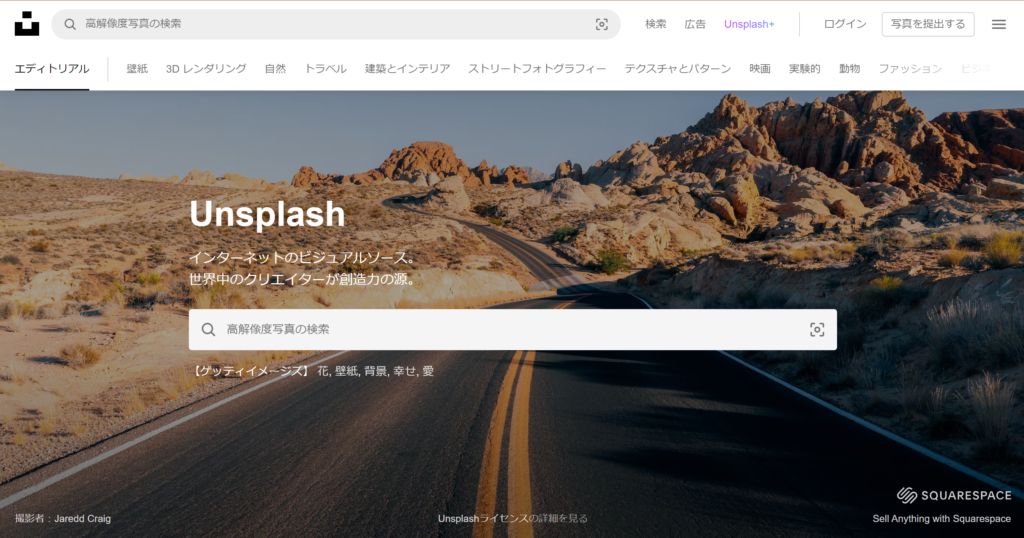Image resolution: width=1024 pixels, height=538 pixels.
Task: Open the 3D レンダリング category
Action: click(x=206, y=69)
